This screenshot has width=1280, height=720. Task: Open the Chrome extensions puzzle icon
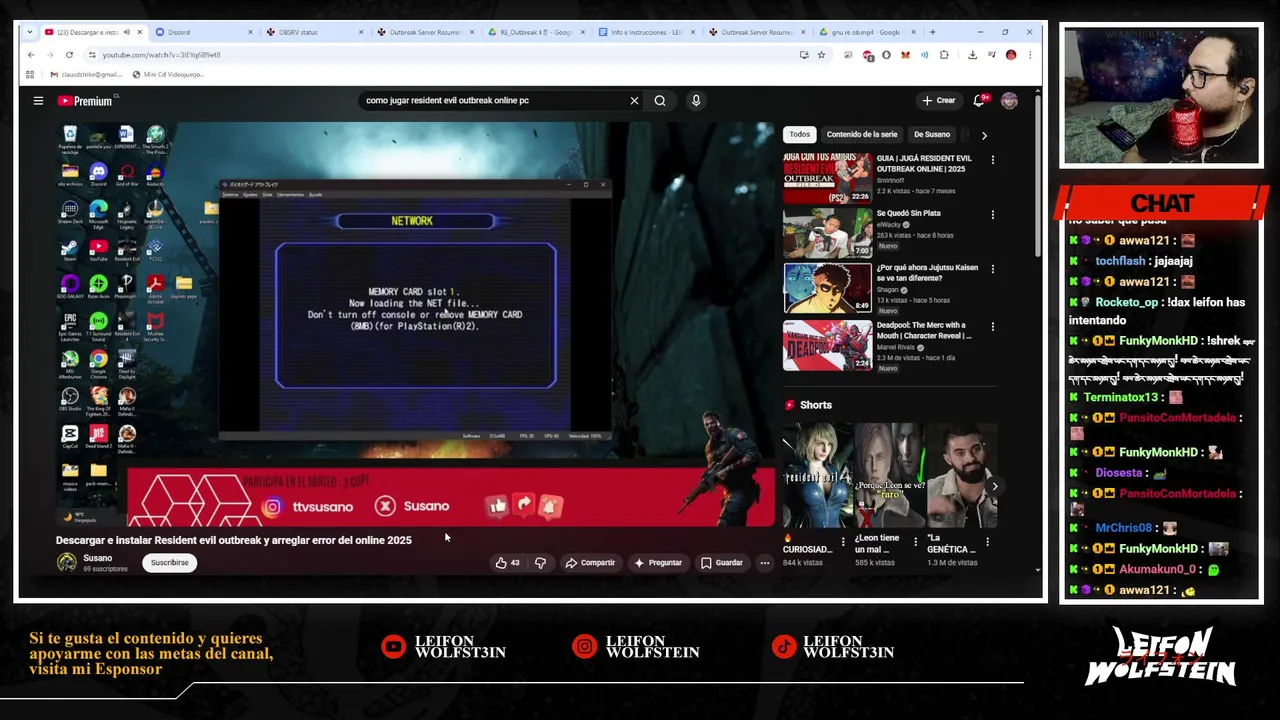point(944,55)
